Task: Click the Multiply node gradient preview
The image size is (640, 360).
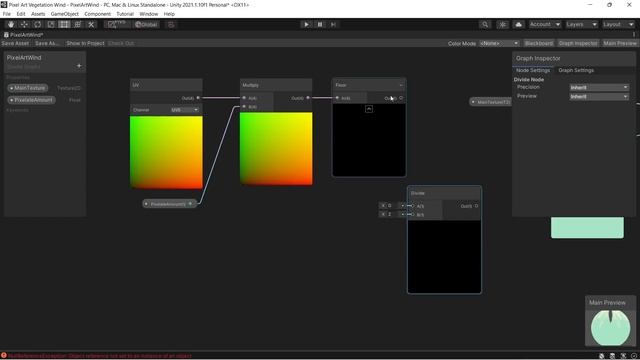Action: coord(276,149)
